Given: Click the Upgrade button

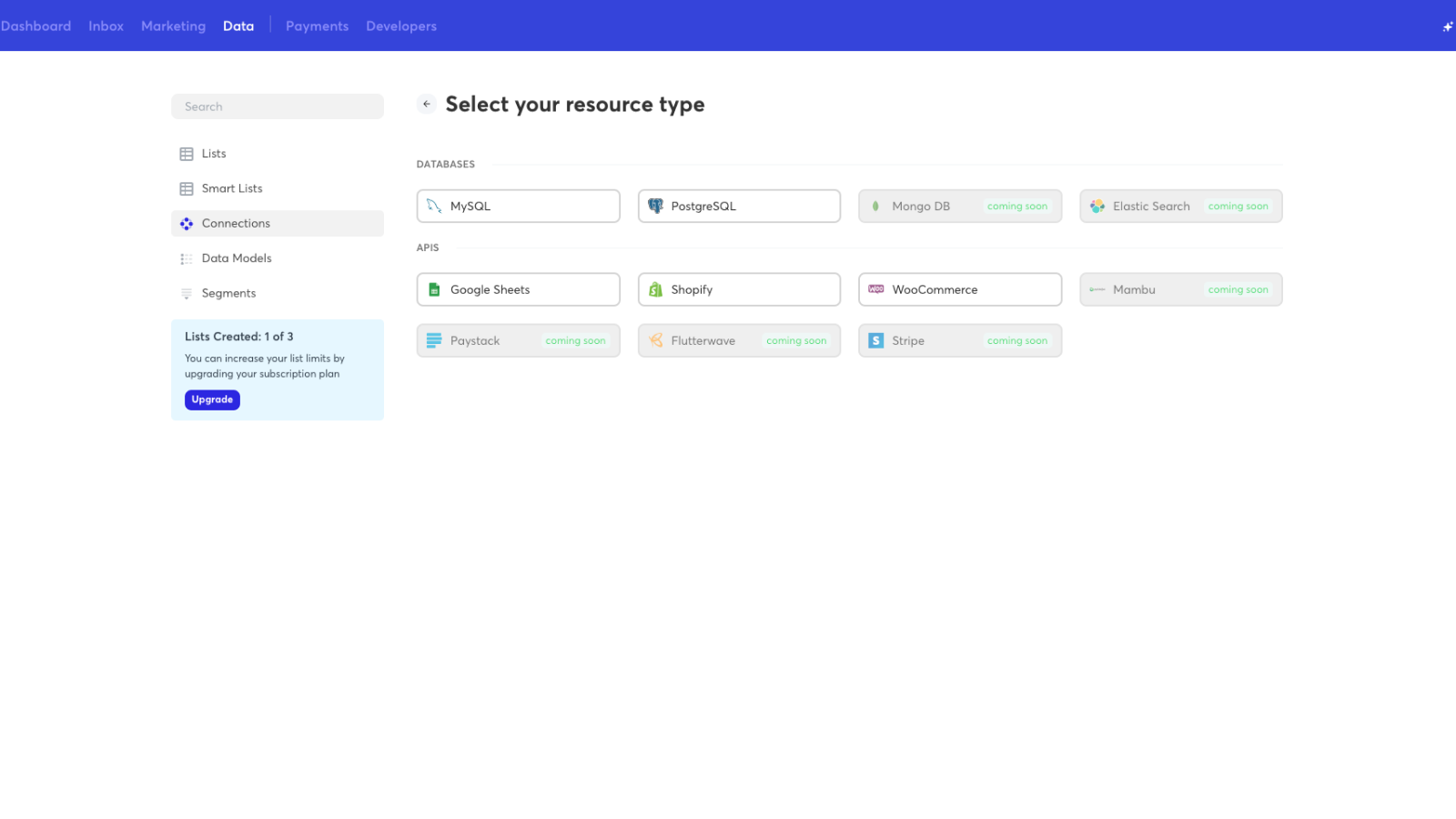Looking at the screenshot, I should tap(212, 400).
